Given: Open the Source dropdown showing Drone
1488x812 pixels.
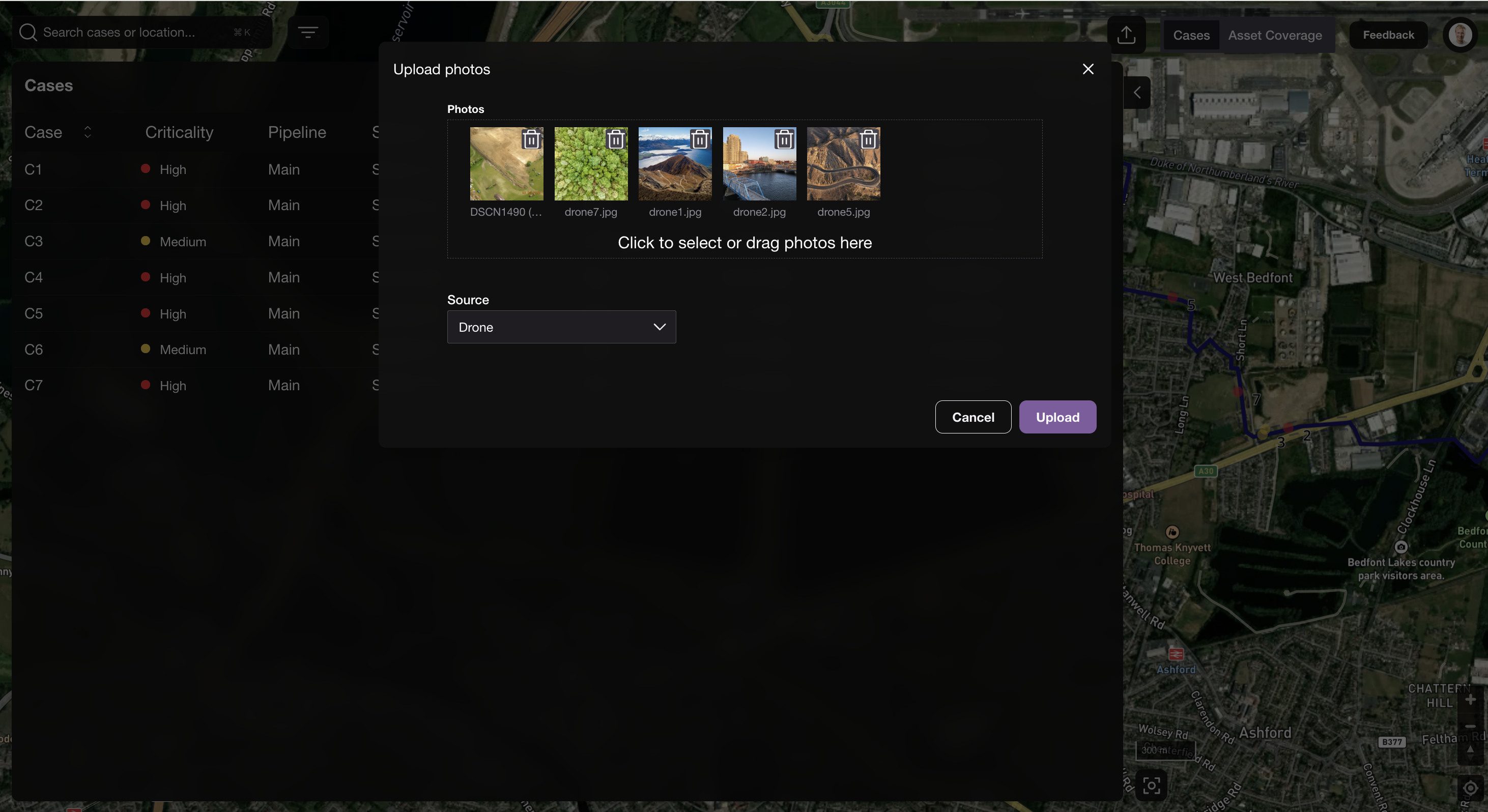Looking at the screenshot, I should 561,327.
